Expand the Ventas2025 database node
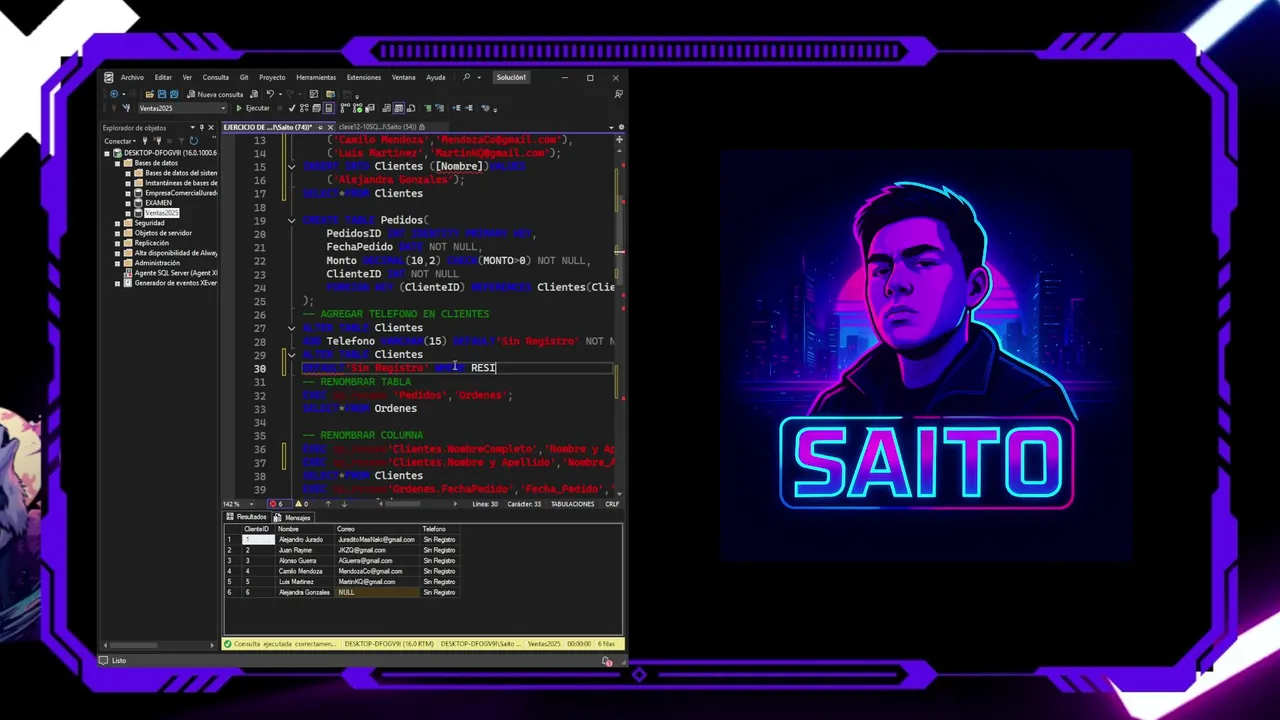The width and height of the screenshot is (1280, 720). [x=128, y=213]
